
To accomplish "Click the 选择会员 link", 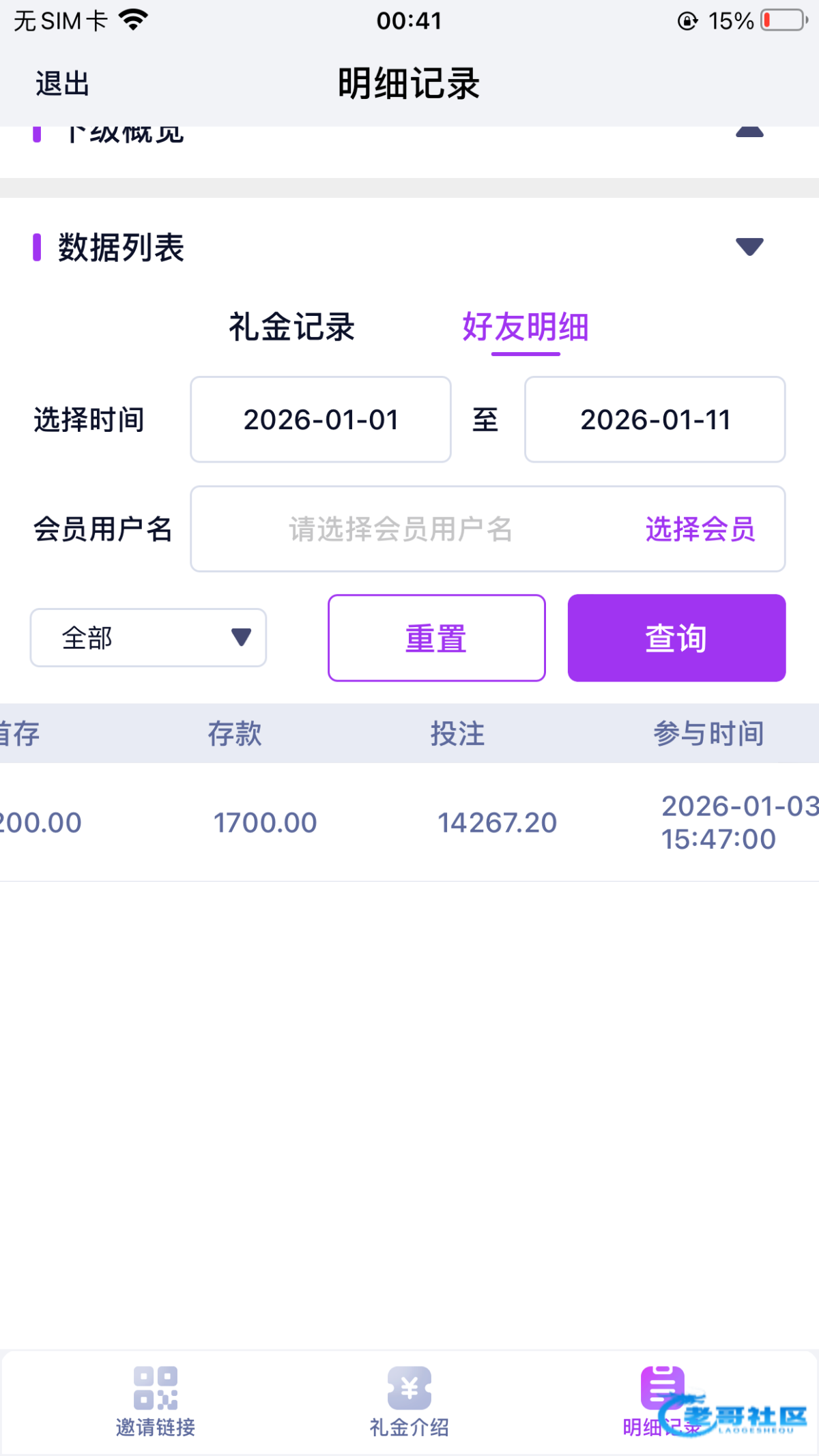I will point(700,529).
